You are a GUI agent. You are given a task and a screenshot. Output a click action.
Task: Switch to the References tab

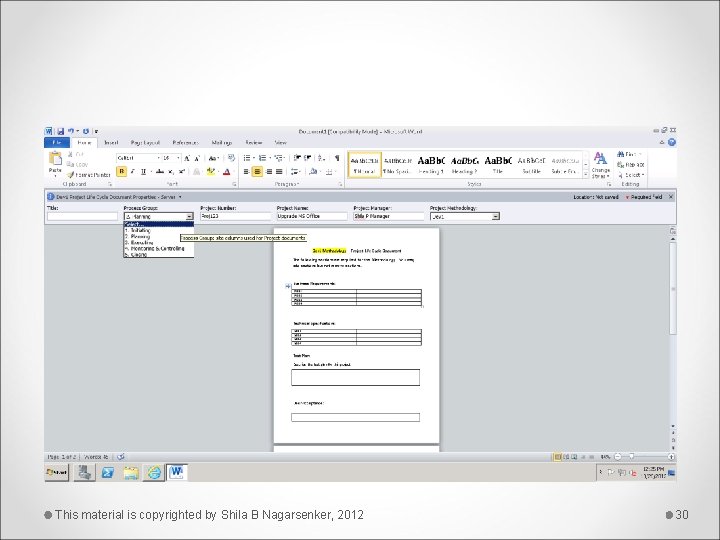pos(185,143)
